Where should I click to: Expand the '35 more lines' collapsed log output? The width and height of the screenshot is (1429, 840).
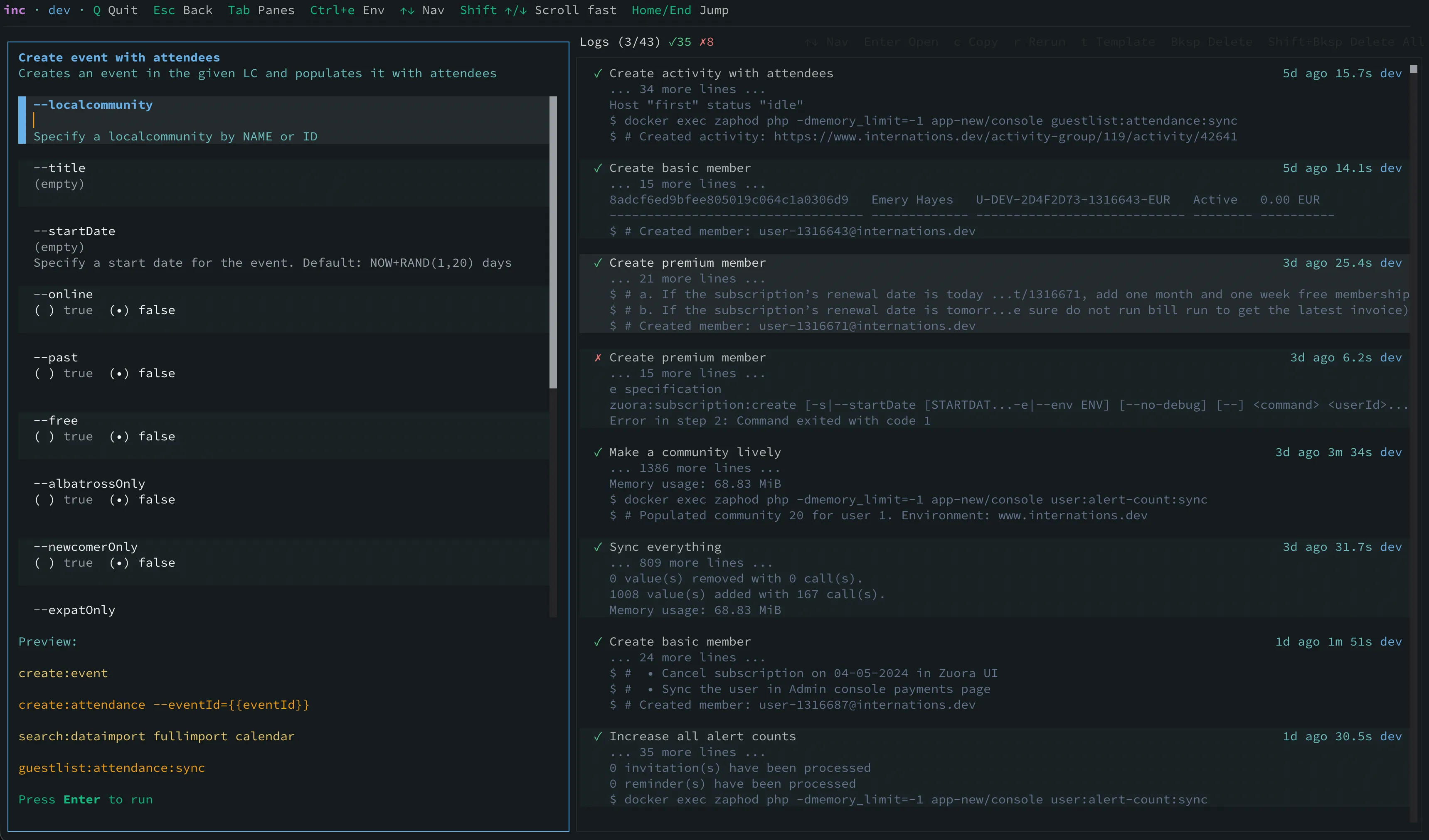(687, 752)
